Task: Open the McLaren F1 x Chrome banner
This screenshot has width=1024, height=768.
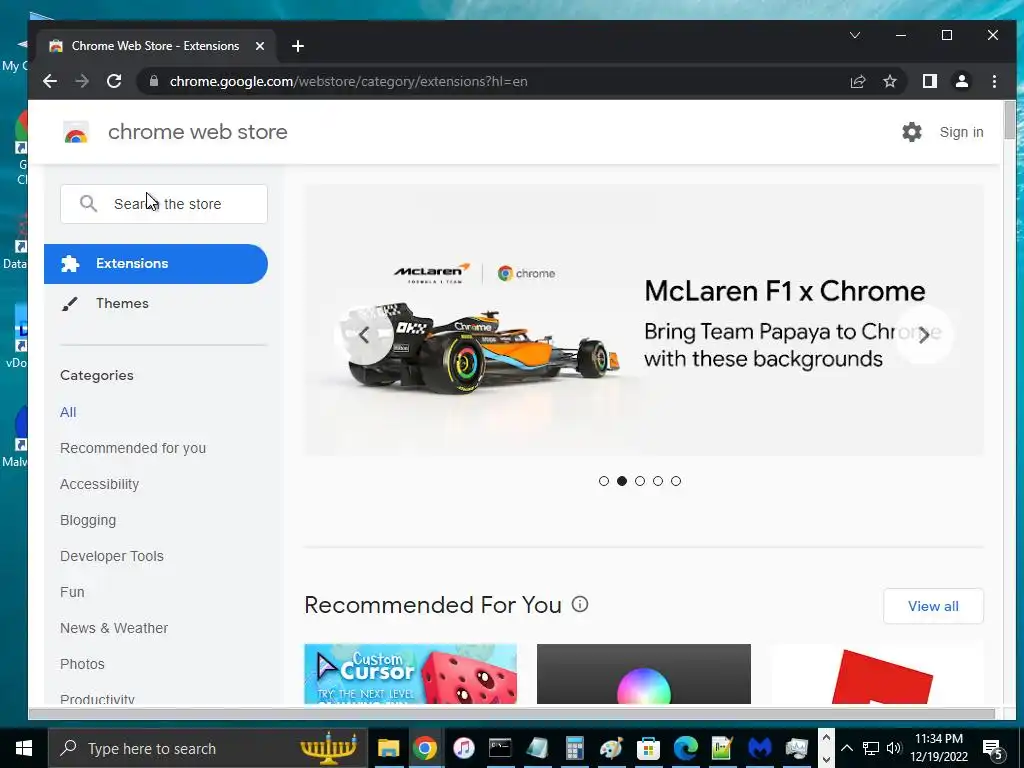Action: (643, 320)
